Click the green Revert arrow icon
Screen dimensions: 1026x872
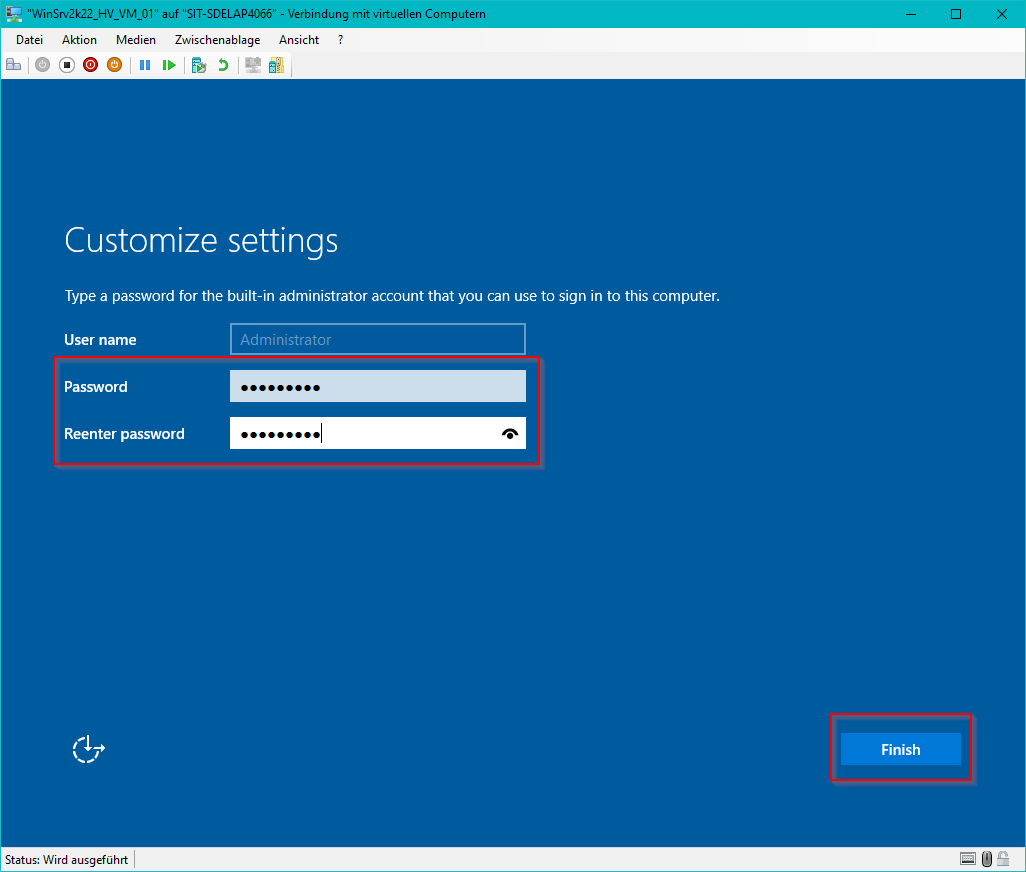coord(223,65)
